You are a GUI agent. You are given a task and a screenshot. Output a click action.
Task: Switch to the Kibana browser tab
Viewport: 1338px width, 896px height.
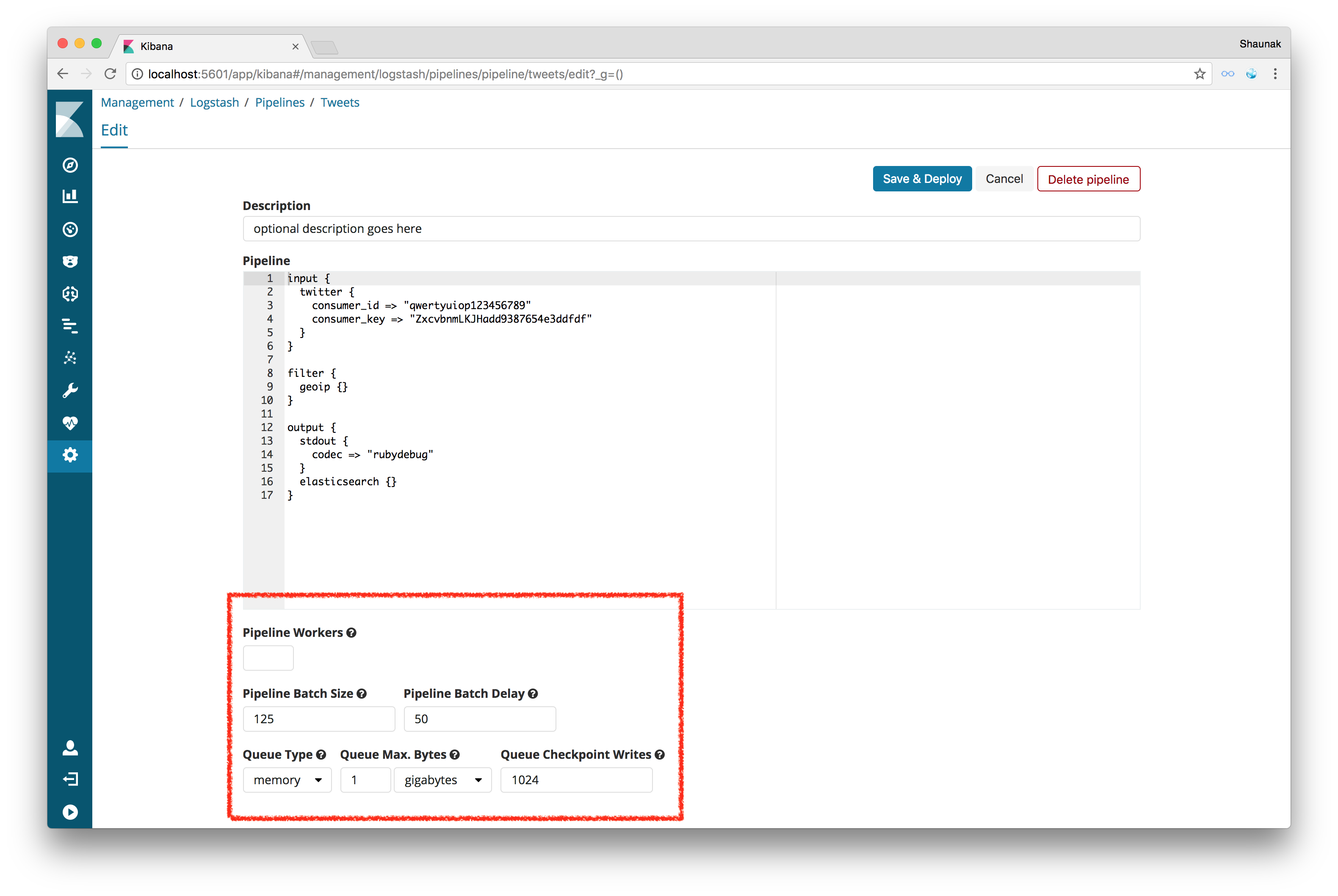coord(211,46)
